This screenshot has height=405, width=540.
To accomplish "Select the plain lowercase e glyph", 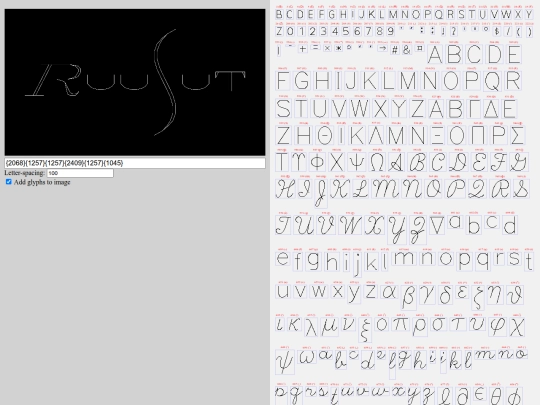I will pos(283,258).
